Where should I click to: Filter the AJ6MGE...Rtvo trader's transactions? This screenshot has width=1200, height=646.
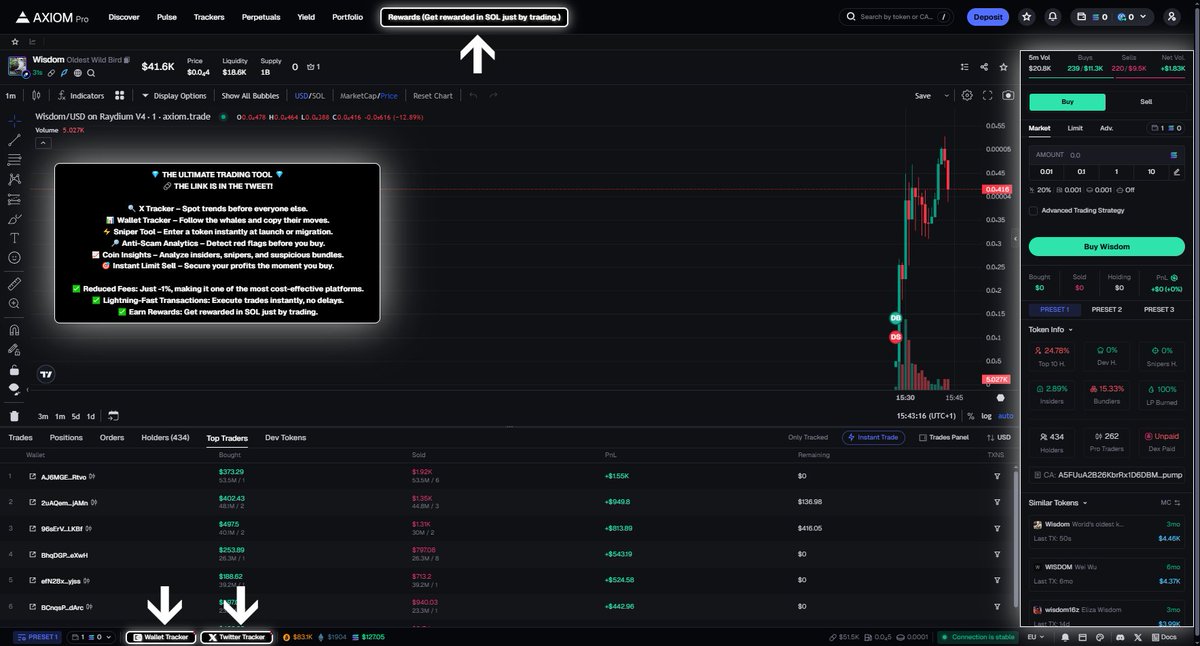pyautogui.click(x=996, y=476)
